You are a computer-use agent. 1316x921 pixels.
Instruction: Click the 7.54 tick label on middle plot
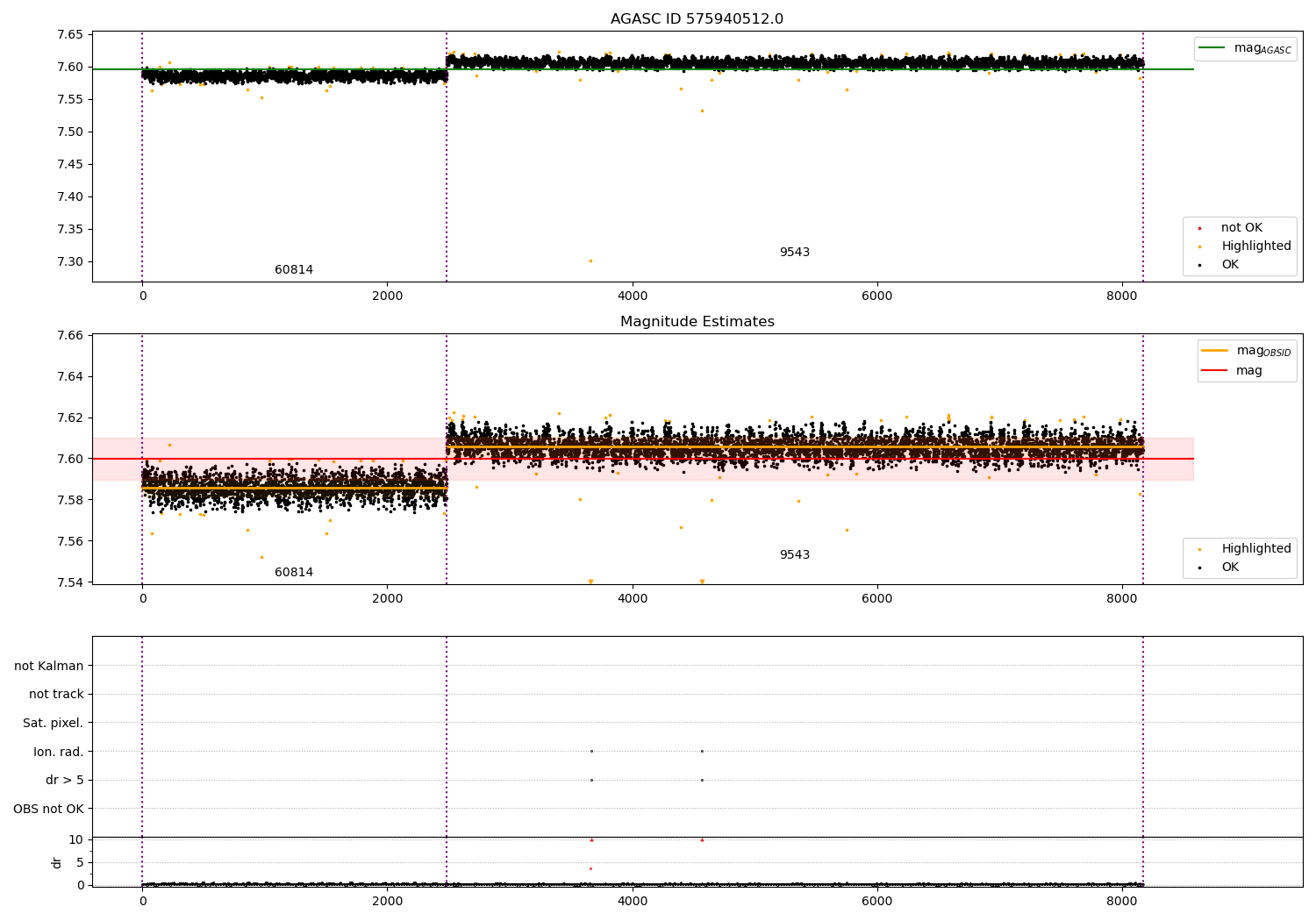(x=69, y=582)
